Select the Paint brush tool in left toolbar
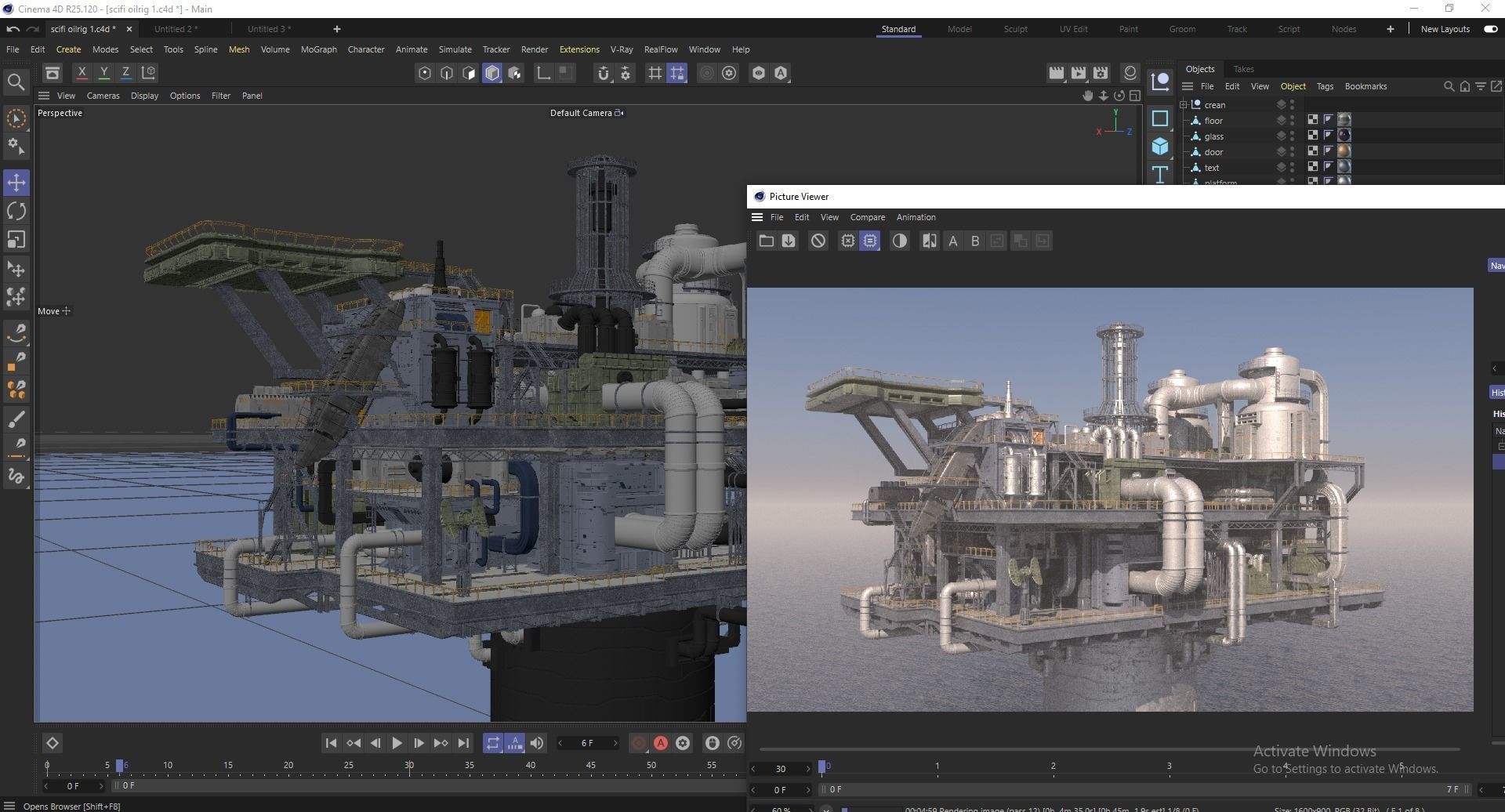The image size is (1505, 812). point(16,419)
